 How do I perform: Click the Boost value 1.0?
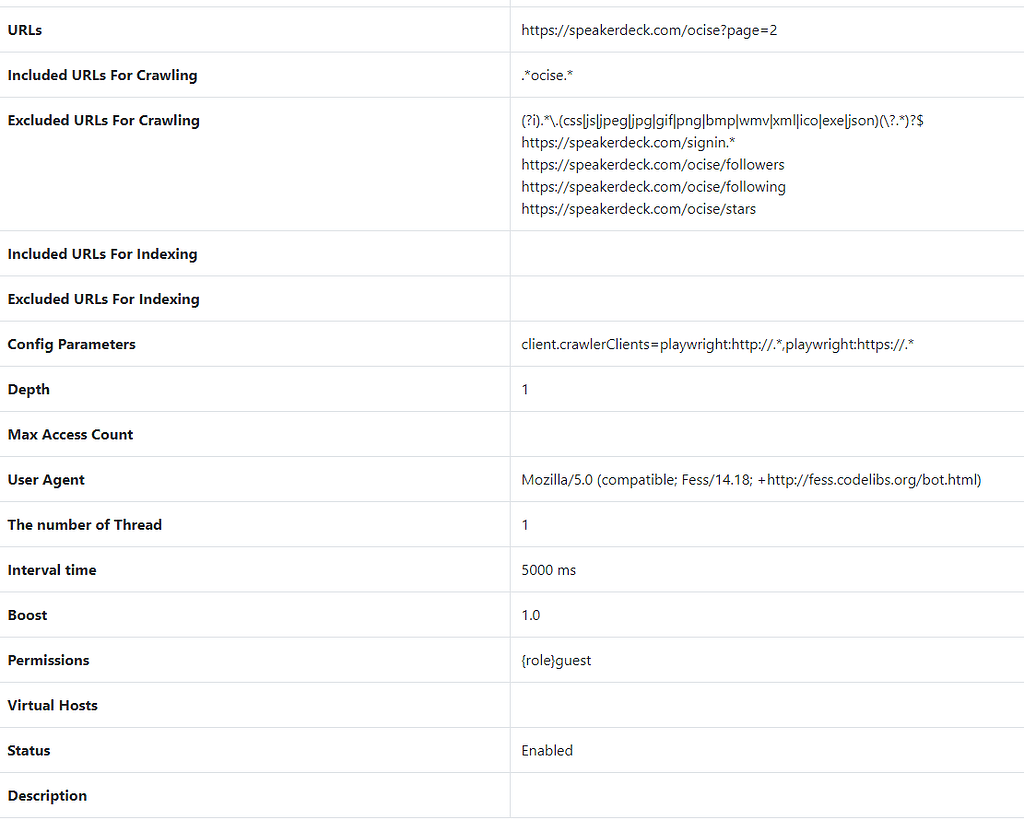point(530,615)
